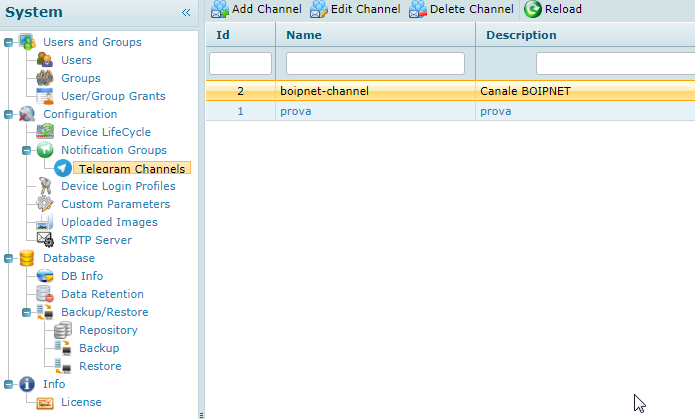Click the Database cylinder icon
The image size is (695, 419).
[x=27, y=258]
